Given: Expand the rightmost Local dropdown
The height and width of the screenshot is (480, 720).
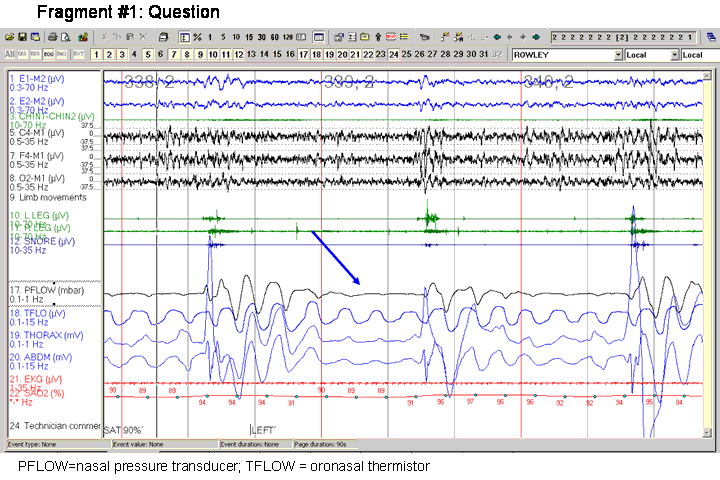Looking at the screenshot, I should (700, 54).
